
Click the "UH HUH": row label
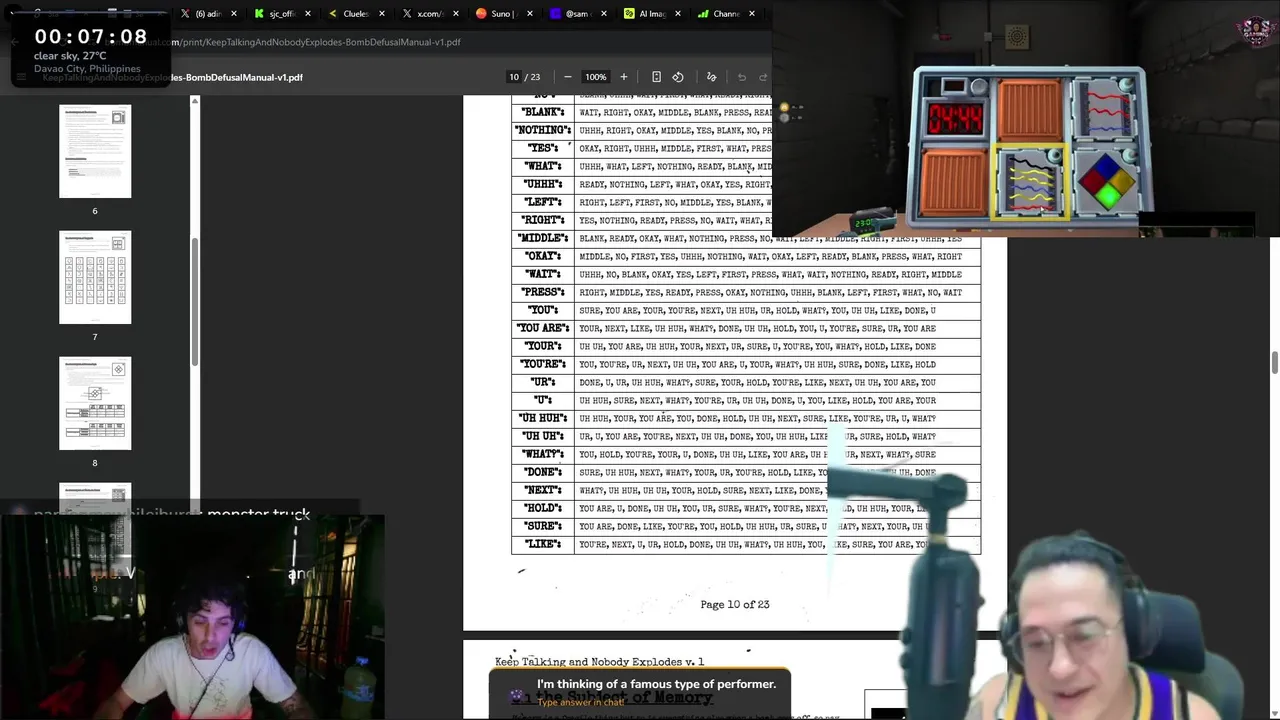543,418
